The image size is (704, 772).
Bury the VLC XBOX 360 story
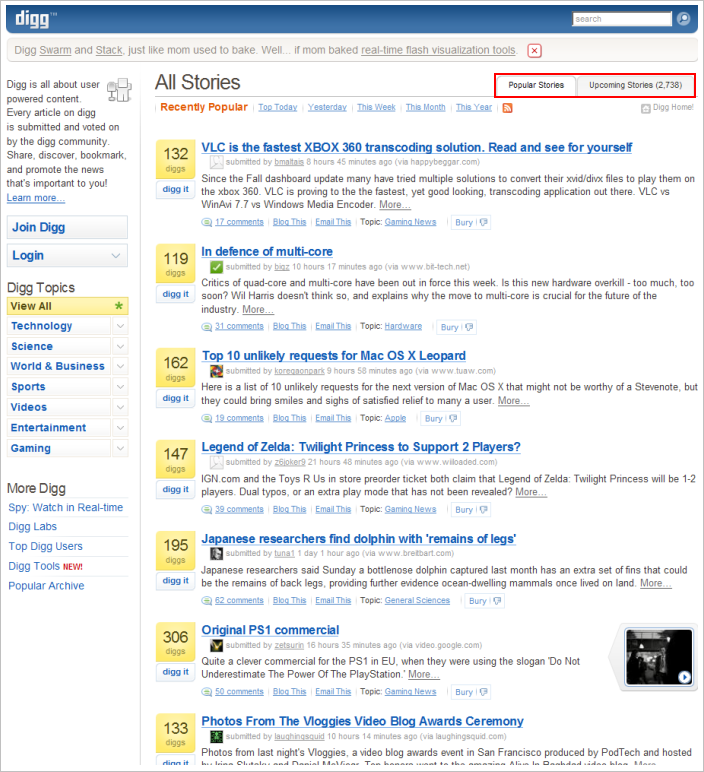pos(471,223)
